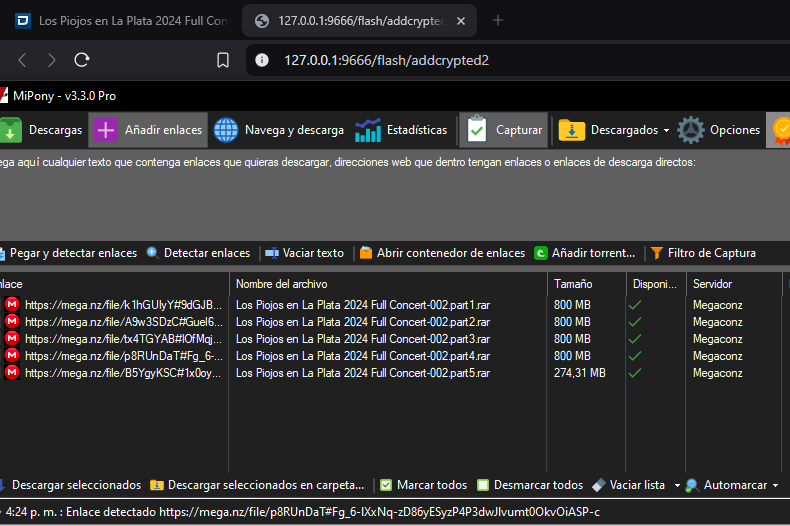Viewport: 790px width, 526px height.
Task: Click availability checkmark for part5.rar
Action: 635,373
